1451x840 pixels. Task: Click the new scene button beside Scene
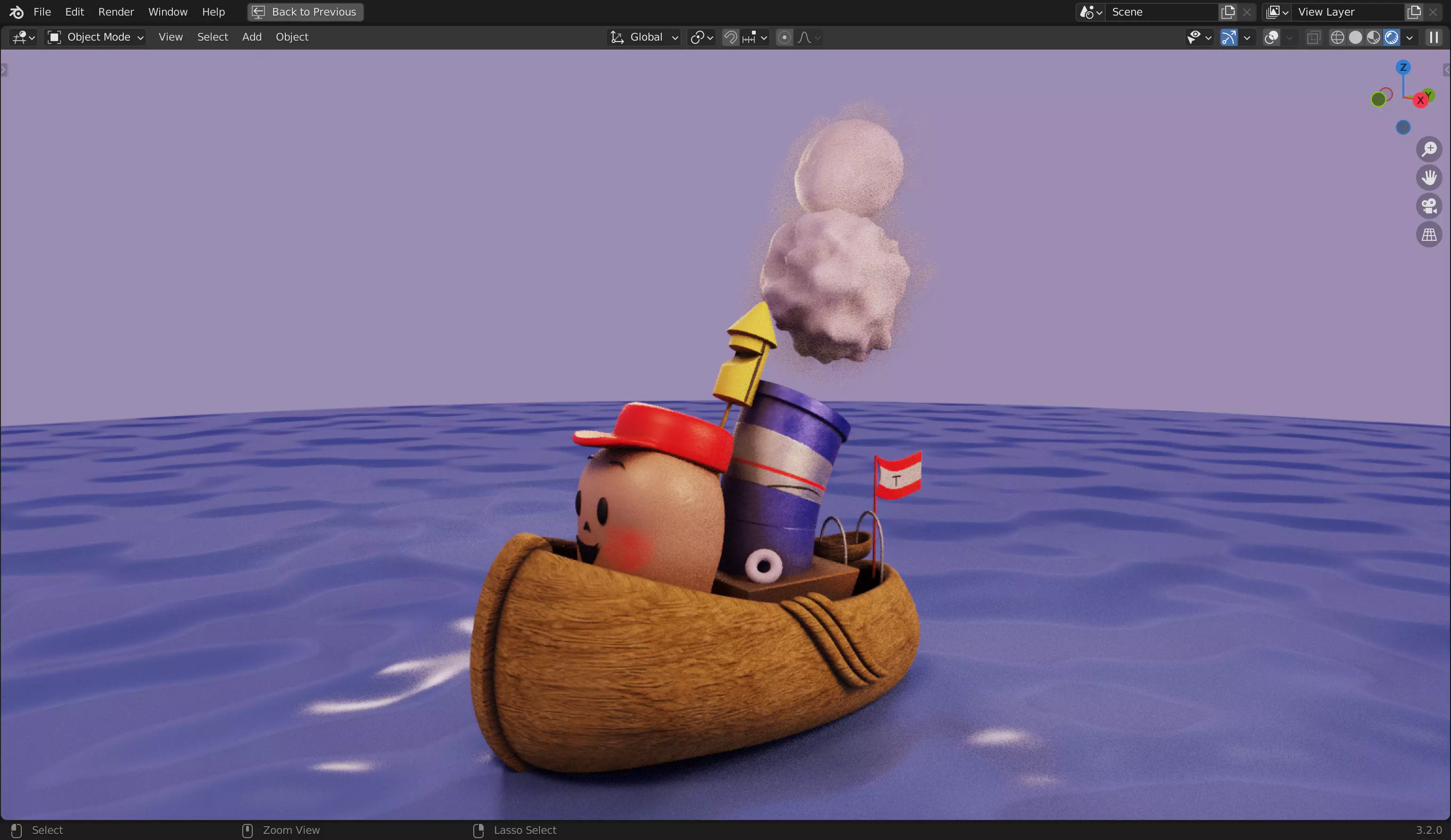click(1228, 11)
